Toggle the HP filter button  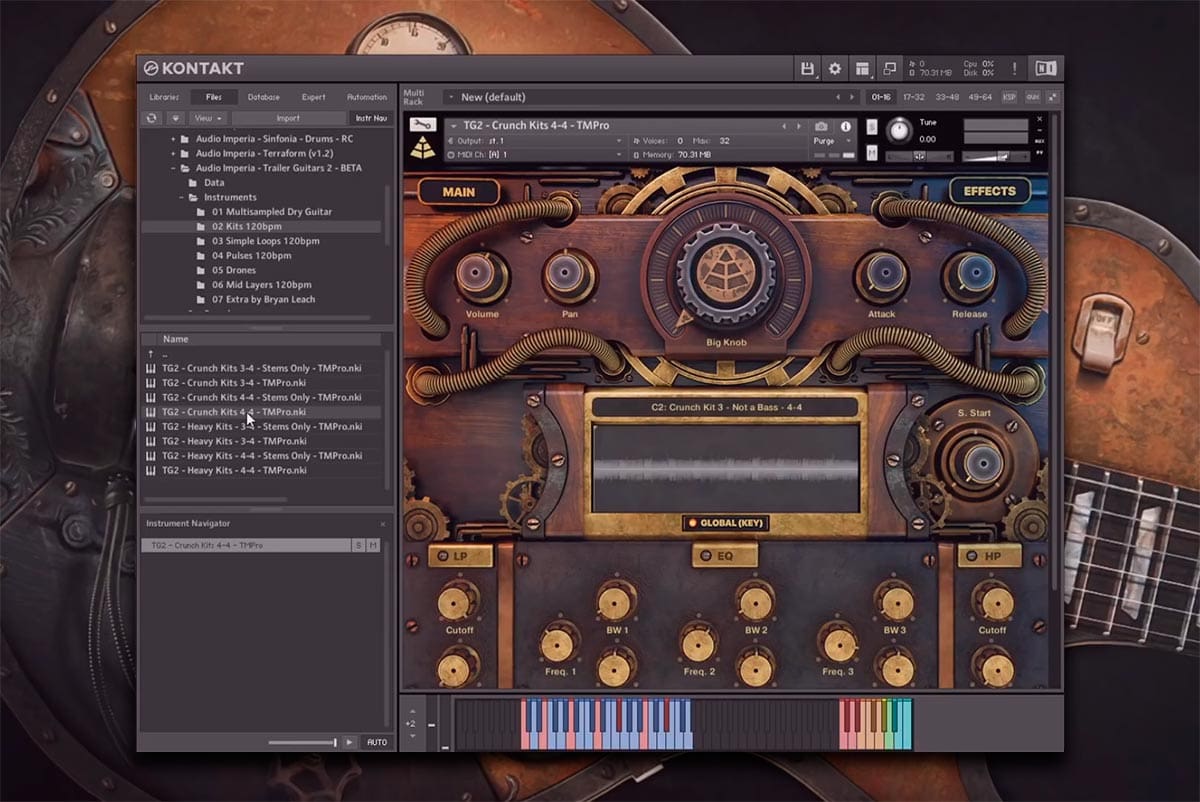click(989, 555)
